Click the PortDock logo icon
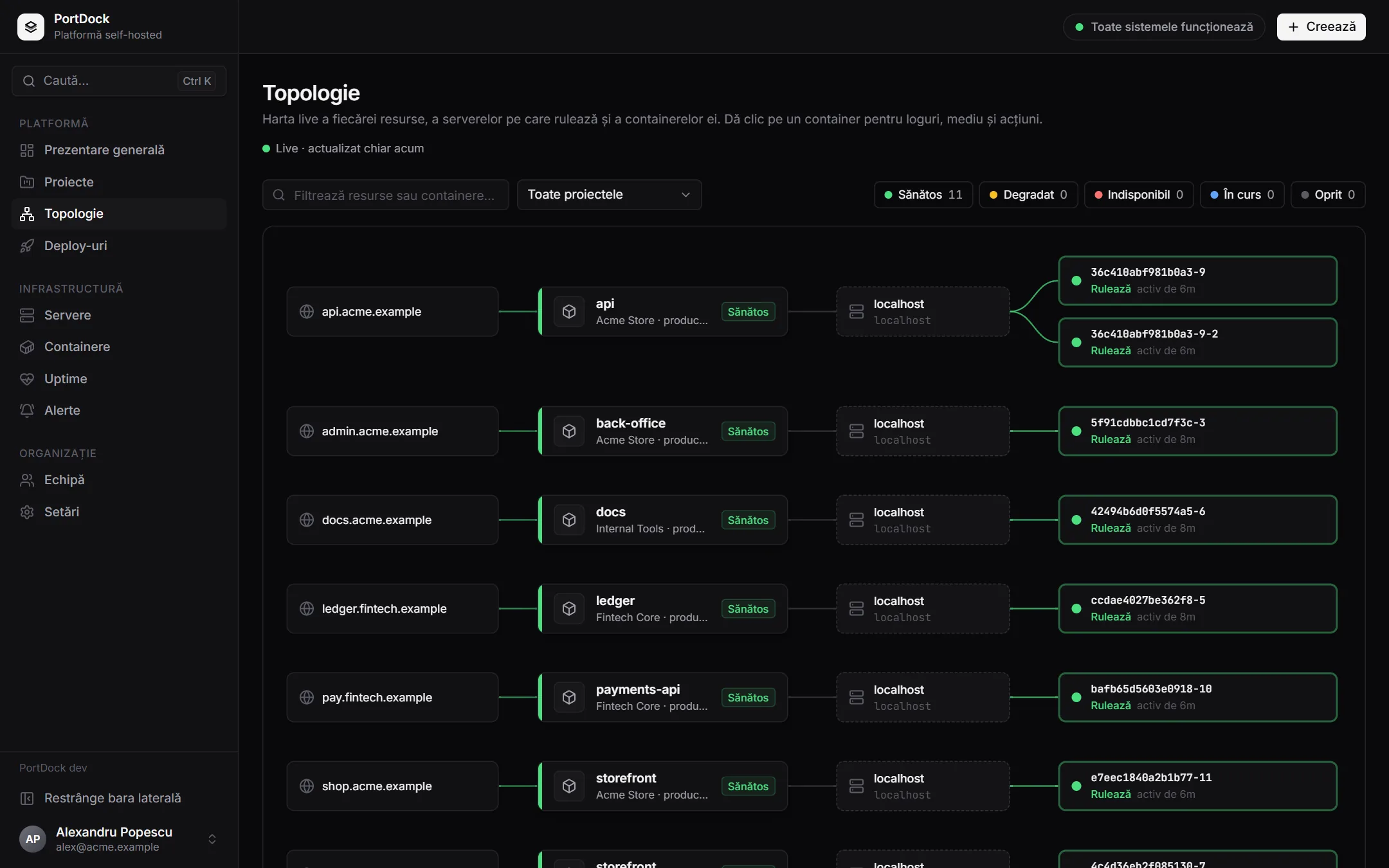1389x868 pixels. 31,26
